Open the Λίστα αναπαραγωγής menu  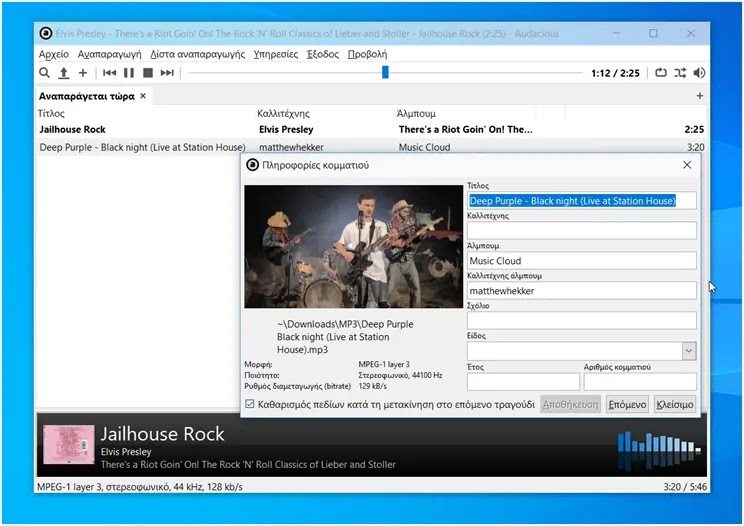click(197, 54)
